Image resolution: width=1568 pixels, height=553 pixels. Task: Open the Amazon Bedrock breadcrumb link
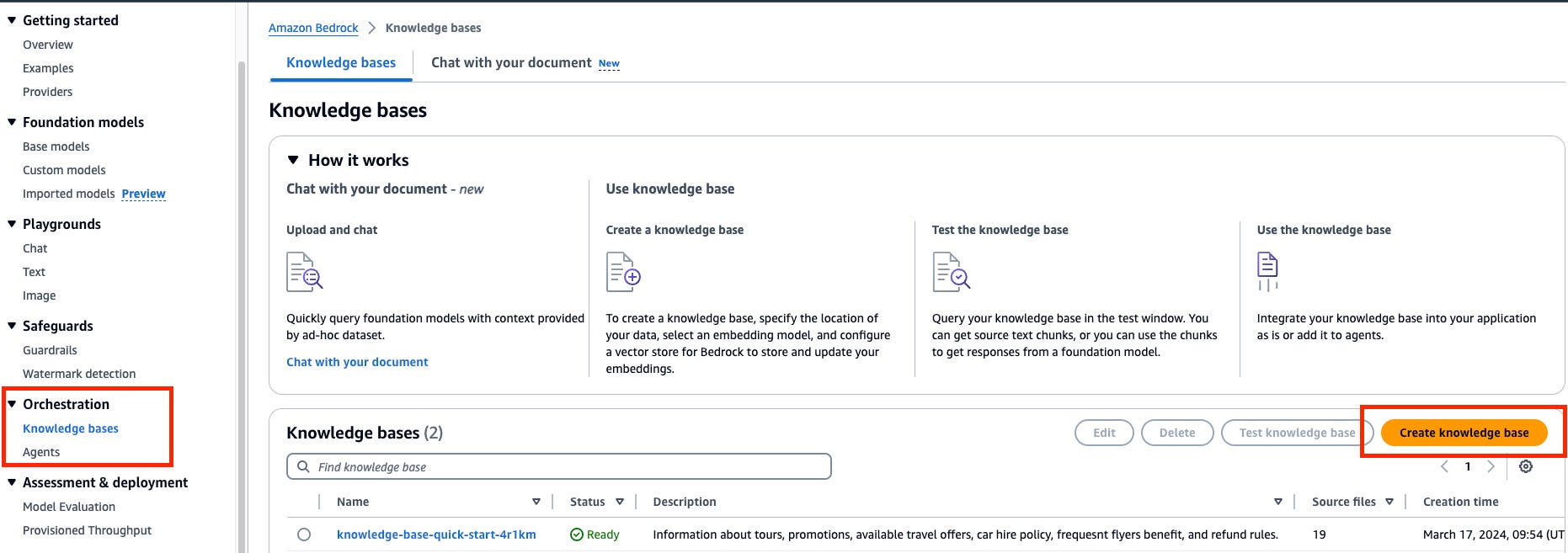pyautogui.click(x=313, y=28)
